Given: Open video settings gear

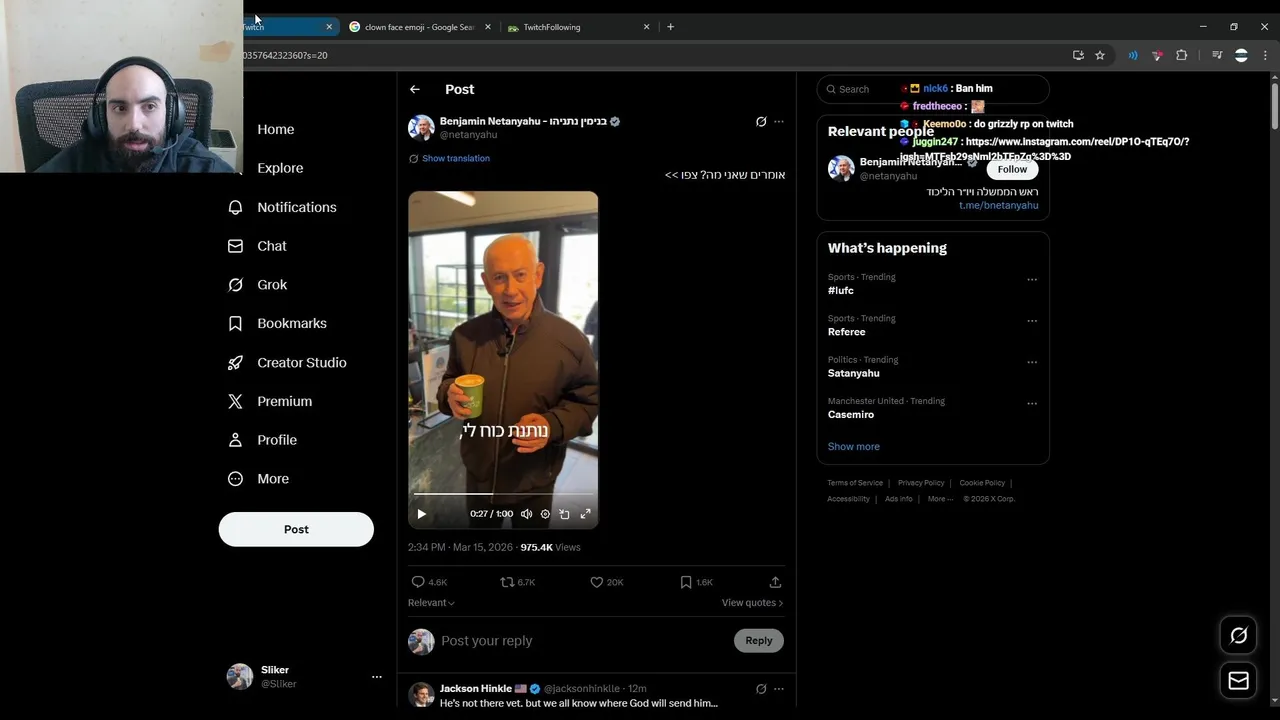Looking at the screenshot, I should [545, 514].
